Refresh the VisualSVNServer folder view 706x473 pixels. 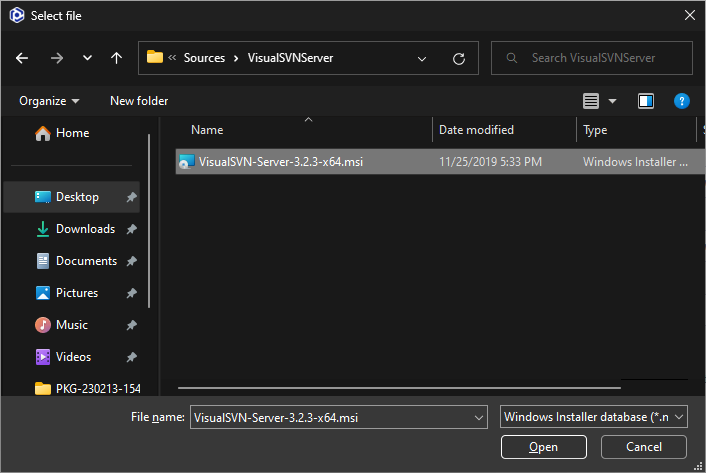point(459,59)
